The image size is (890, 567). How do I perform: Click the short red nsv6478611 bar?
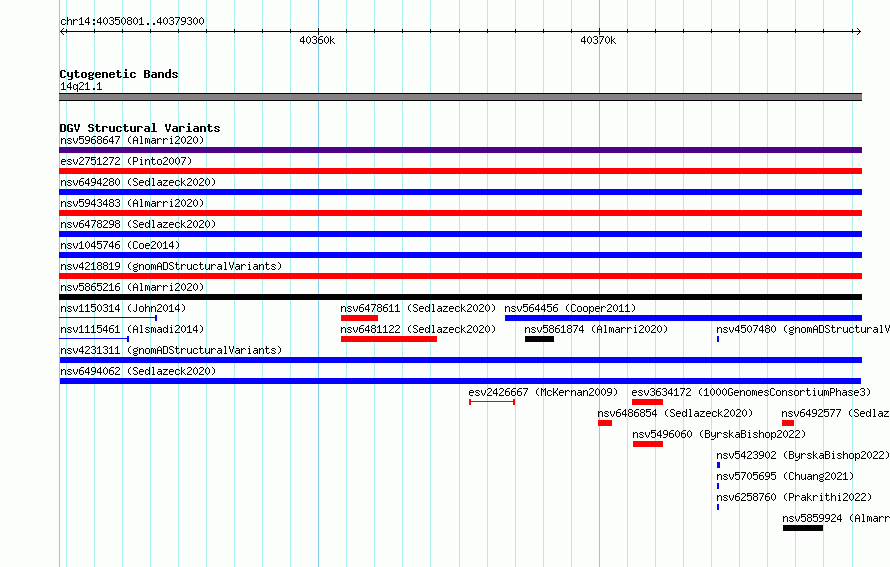click(359, 318)
